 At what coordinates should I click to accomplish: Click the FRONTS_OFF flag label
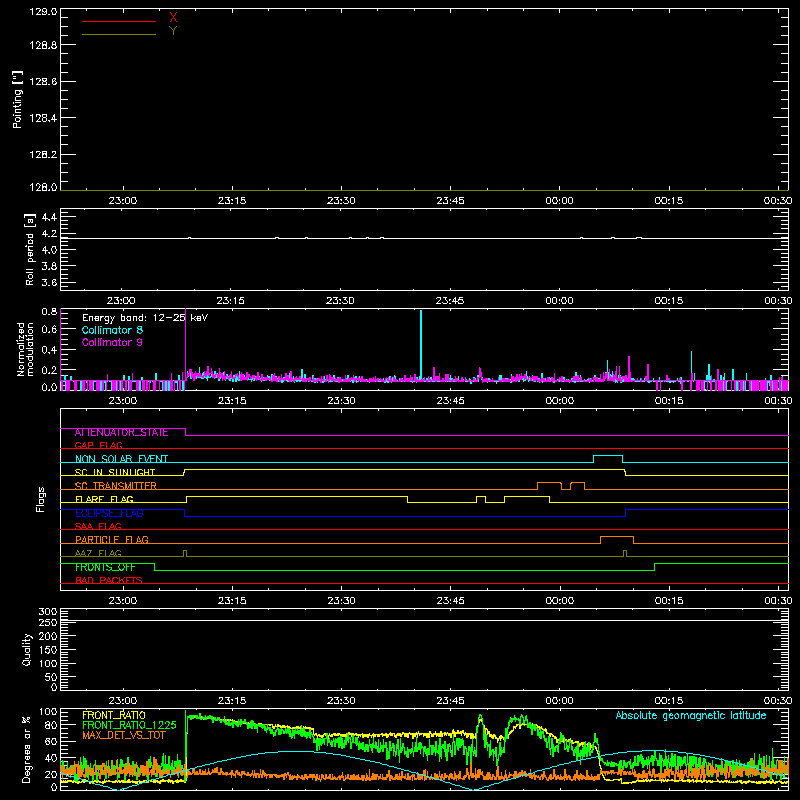point(105,567)
